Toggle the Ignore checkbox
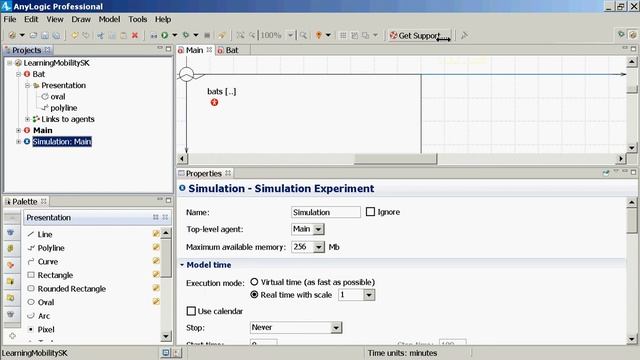 pyautogui.click(x=370, y=212)
